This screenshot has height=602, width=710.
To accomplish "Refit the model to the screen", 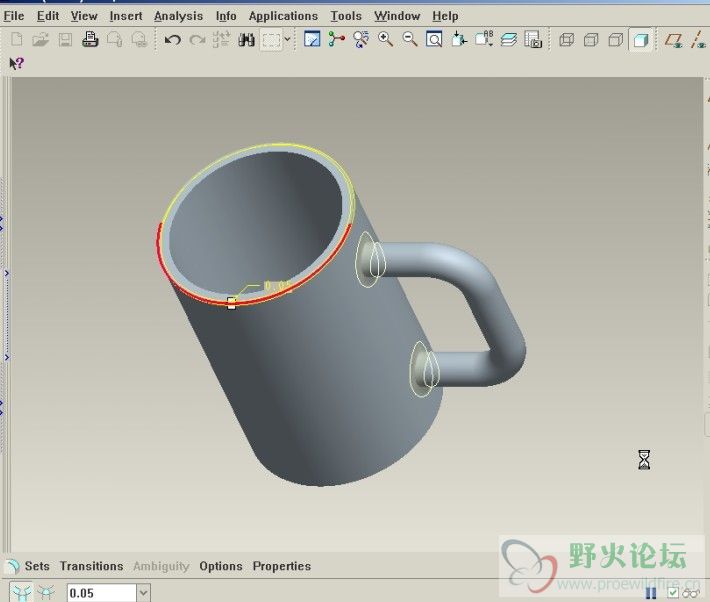I will point(434,39).
